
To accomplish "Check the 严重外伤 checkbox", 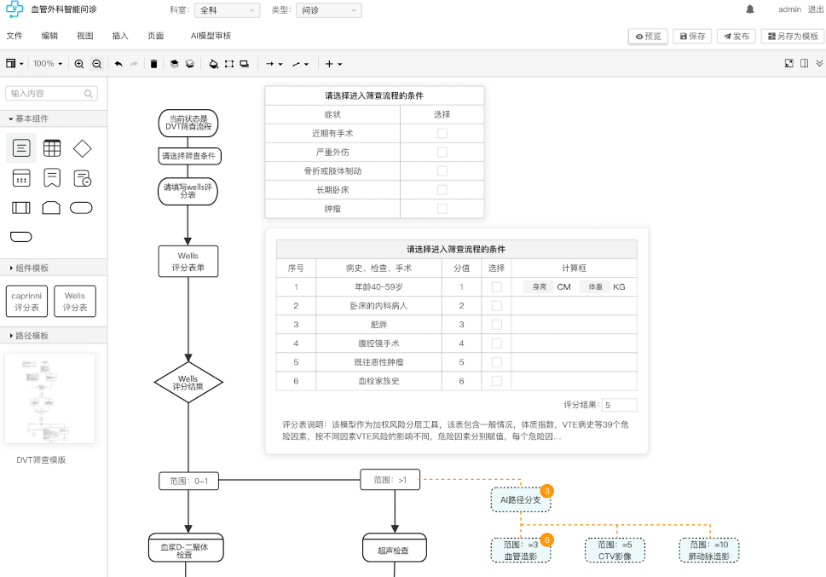I will coord(442,152).
